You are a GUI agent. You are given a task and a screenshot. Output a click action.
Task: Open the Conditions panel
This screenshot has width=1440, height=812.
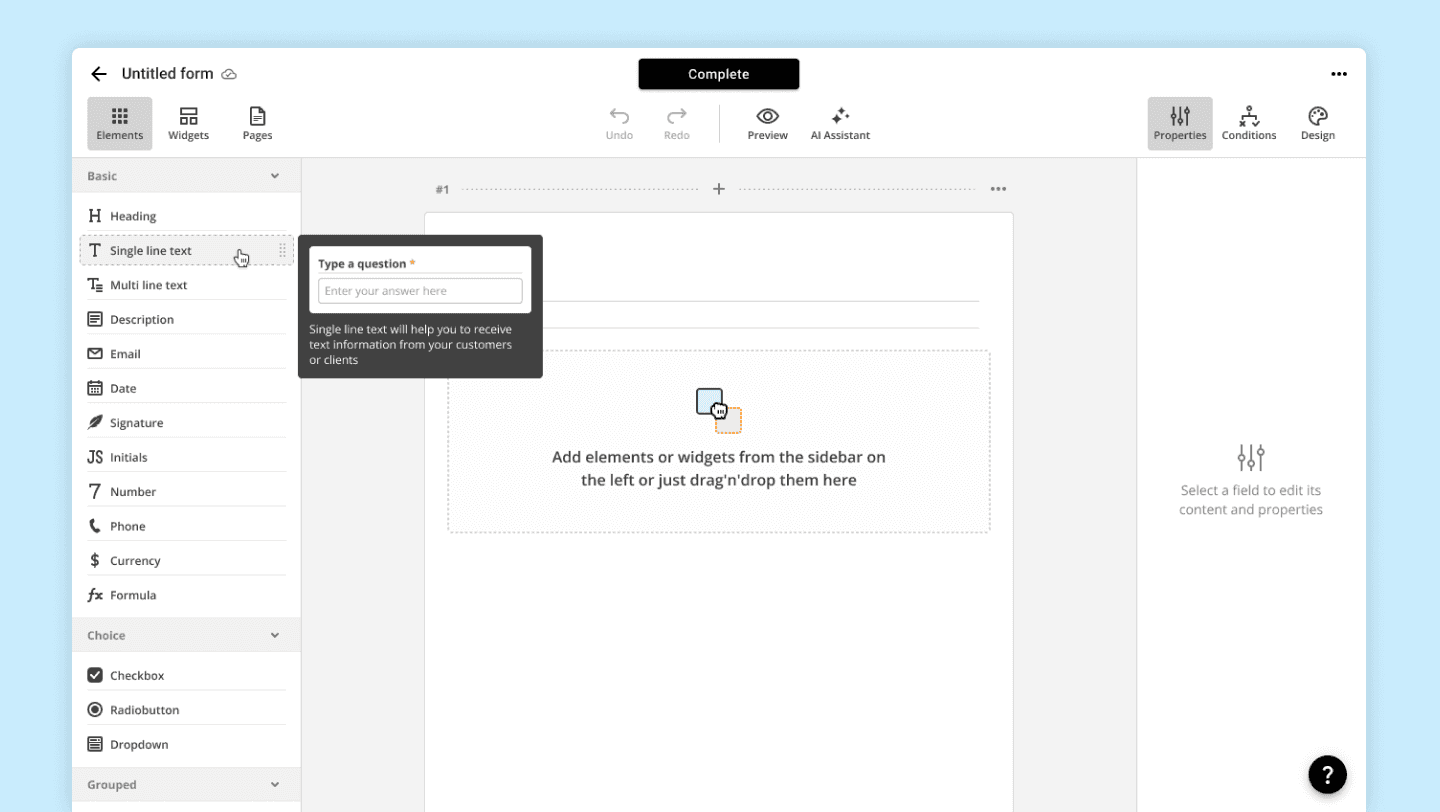[x=1249, y=124]
